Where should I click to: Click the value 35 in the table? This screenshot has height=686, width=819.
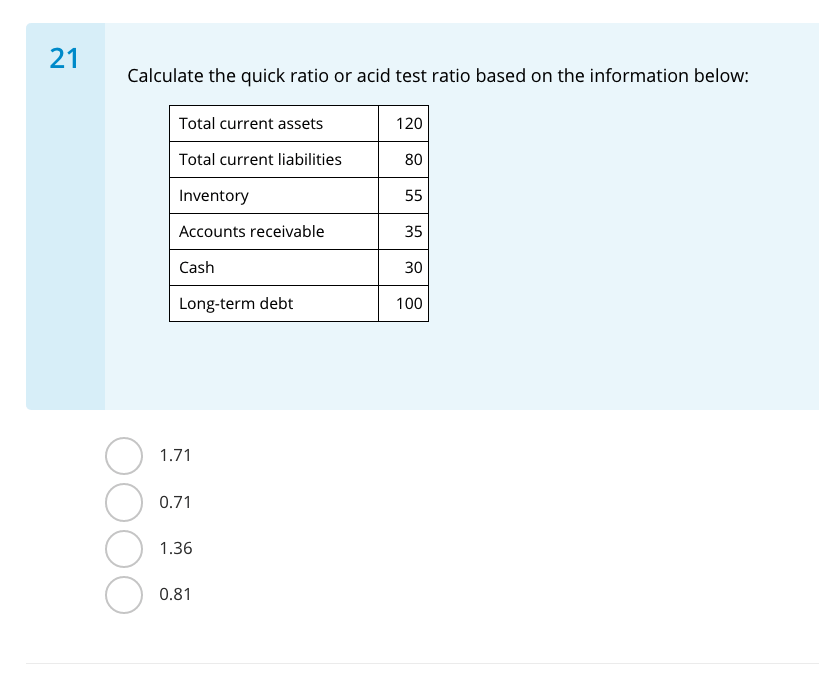click(x=414, y=232)
